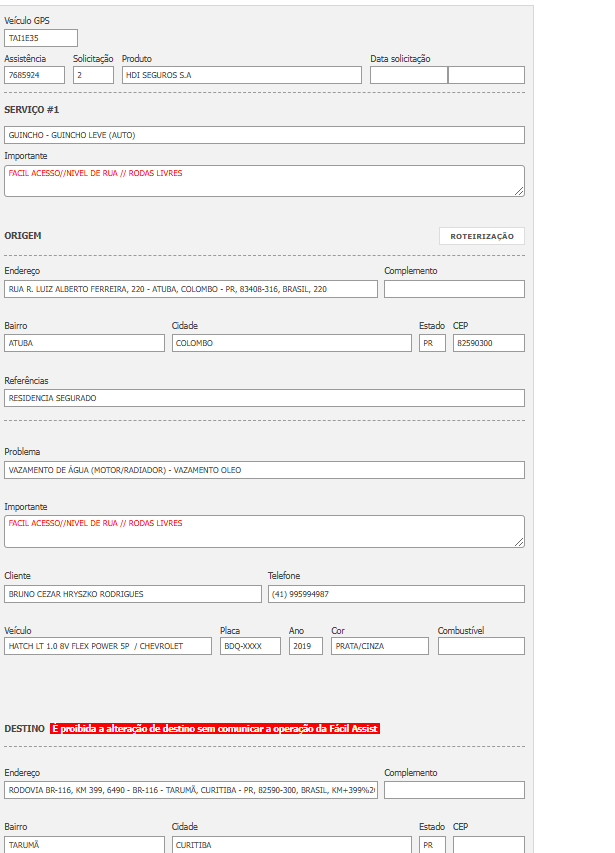Click the Data solicitação date field
This screenshot has height=853, width=615.
pyautogui.click(x=409, y=75)
